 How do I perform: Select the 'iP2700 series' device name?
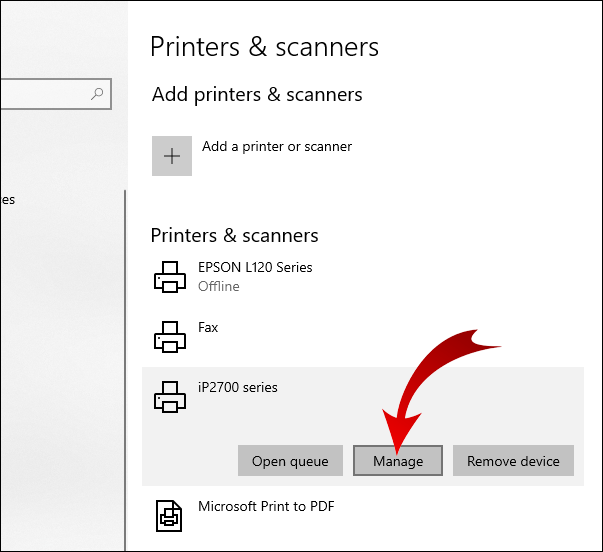[238, 387]
